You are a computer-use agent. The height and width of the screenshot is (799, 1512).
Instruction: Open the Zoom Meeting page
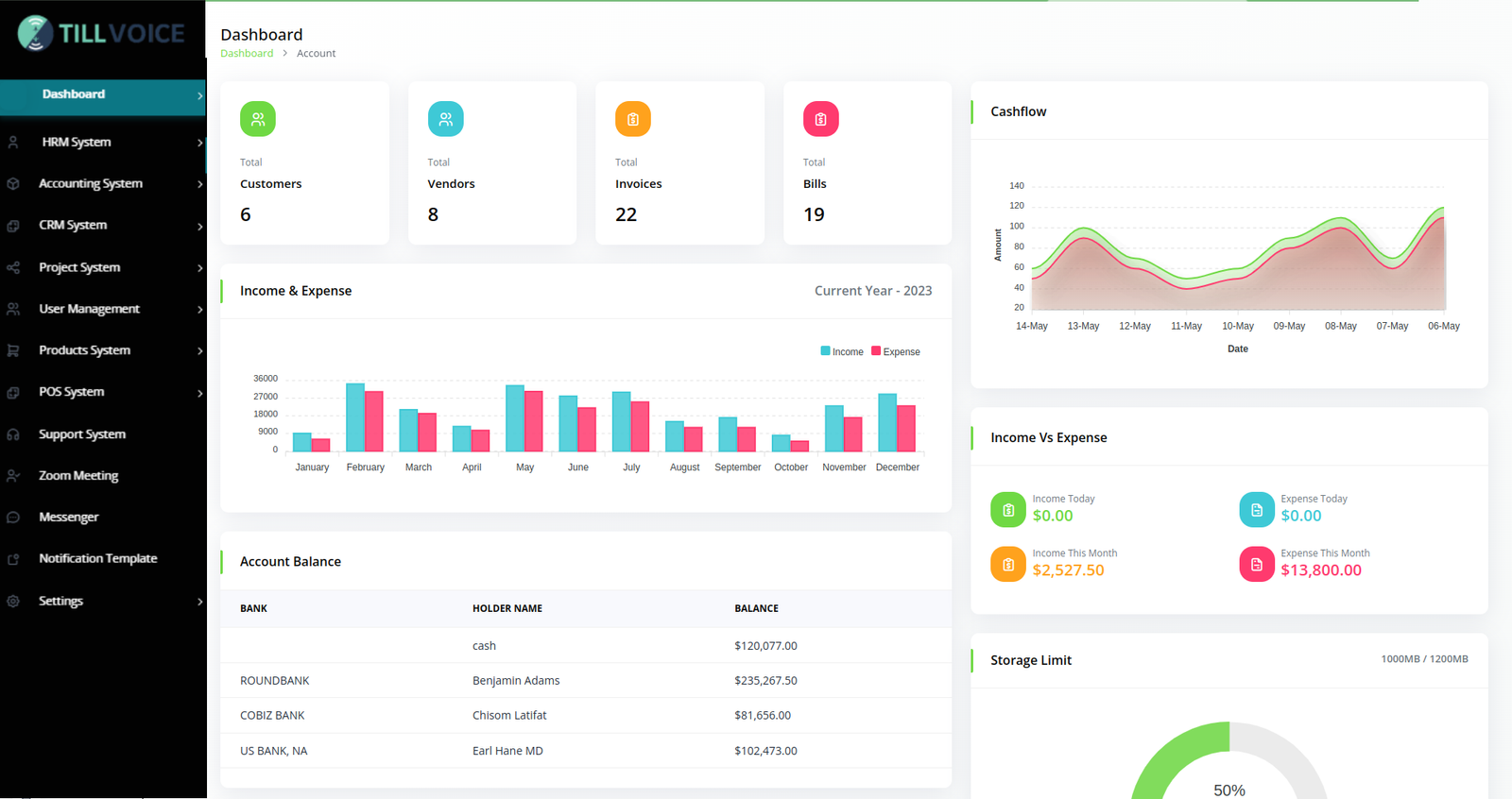78,476
